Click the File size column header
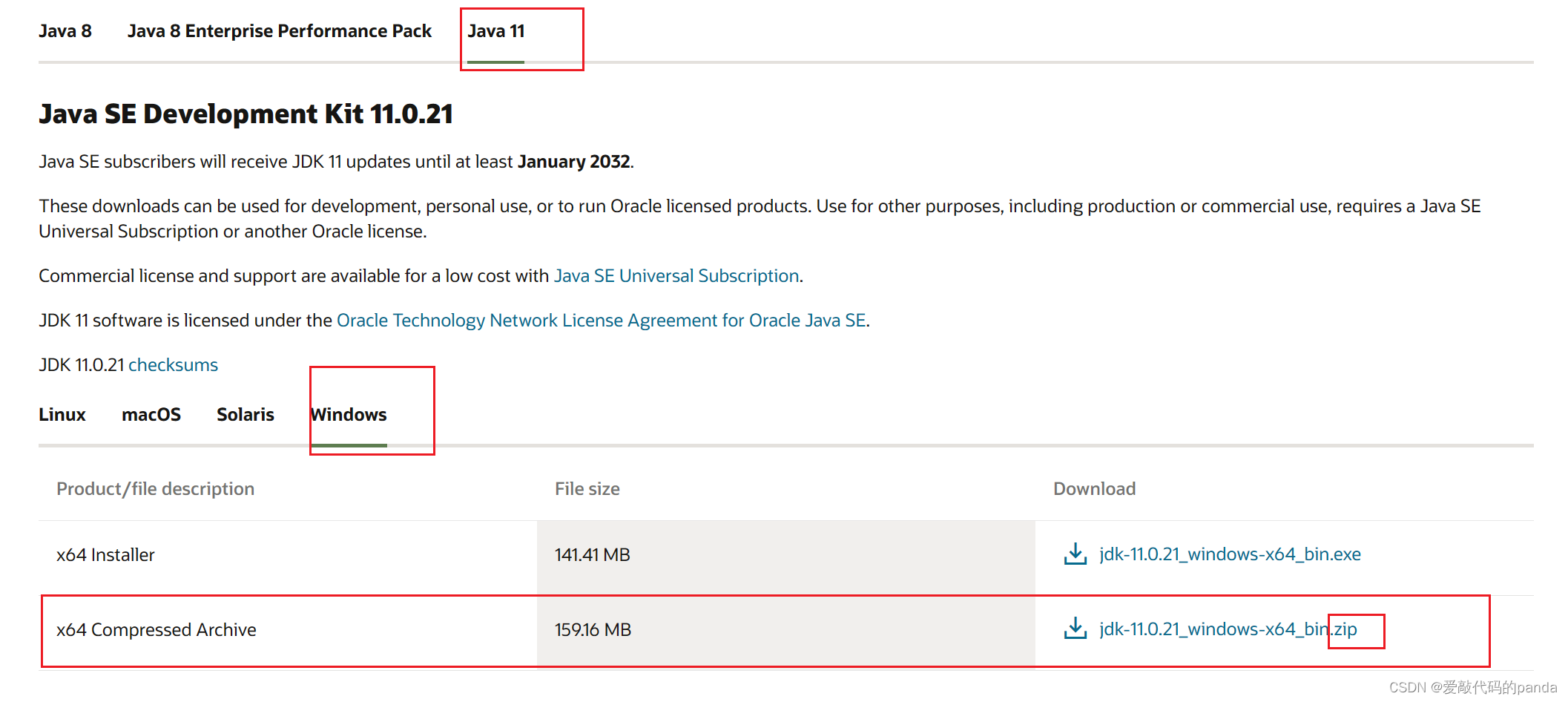 [x=587, y=489]
